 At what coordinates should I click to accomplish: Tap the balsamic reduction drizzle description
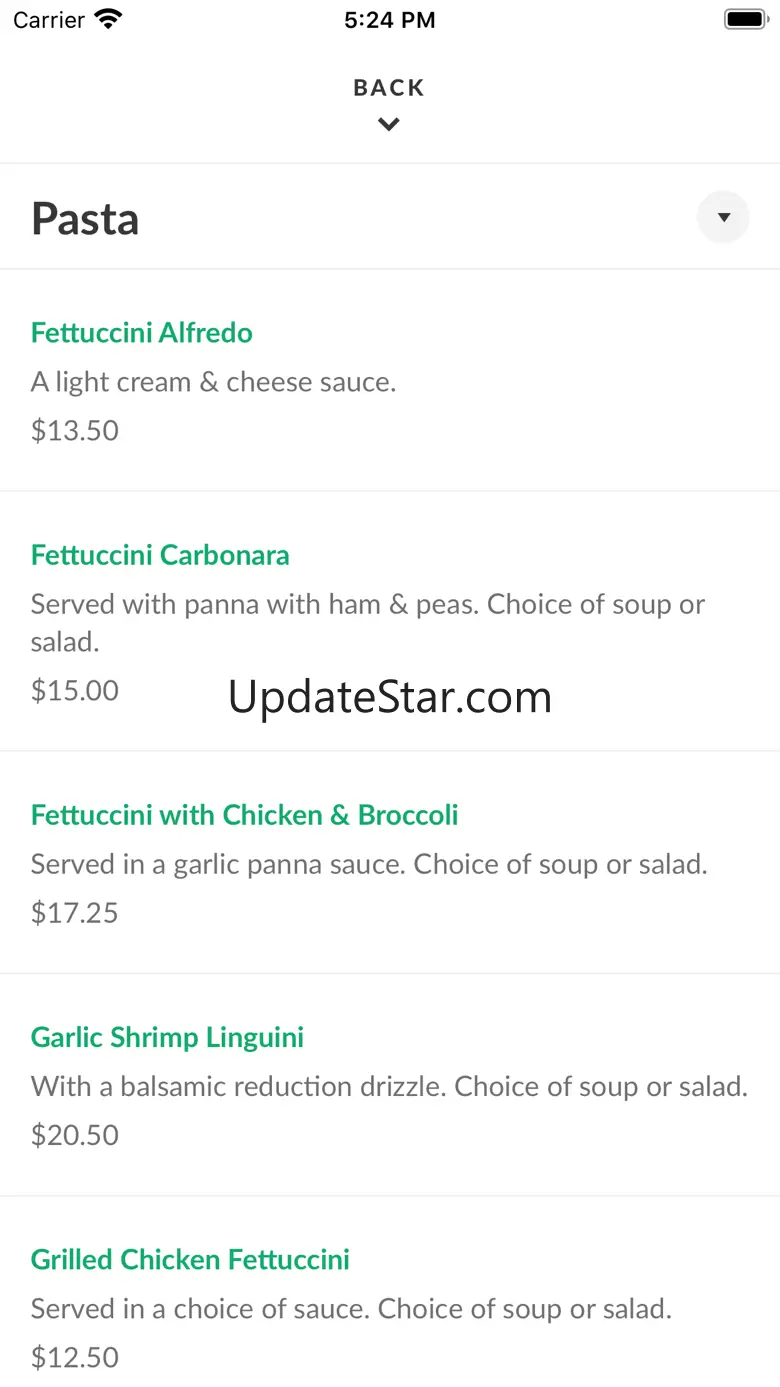(389, 1086)
